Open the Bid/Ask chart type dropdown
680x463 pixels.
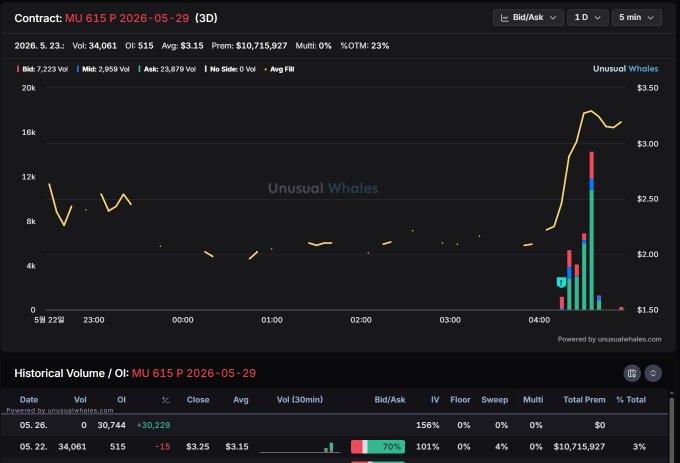tap(528, 18)
